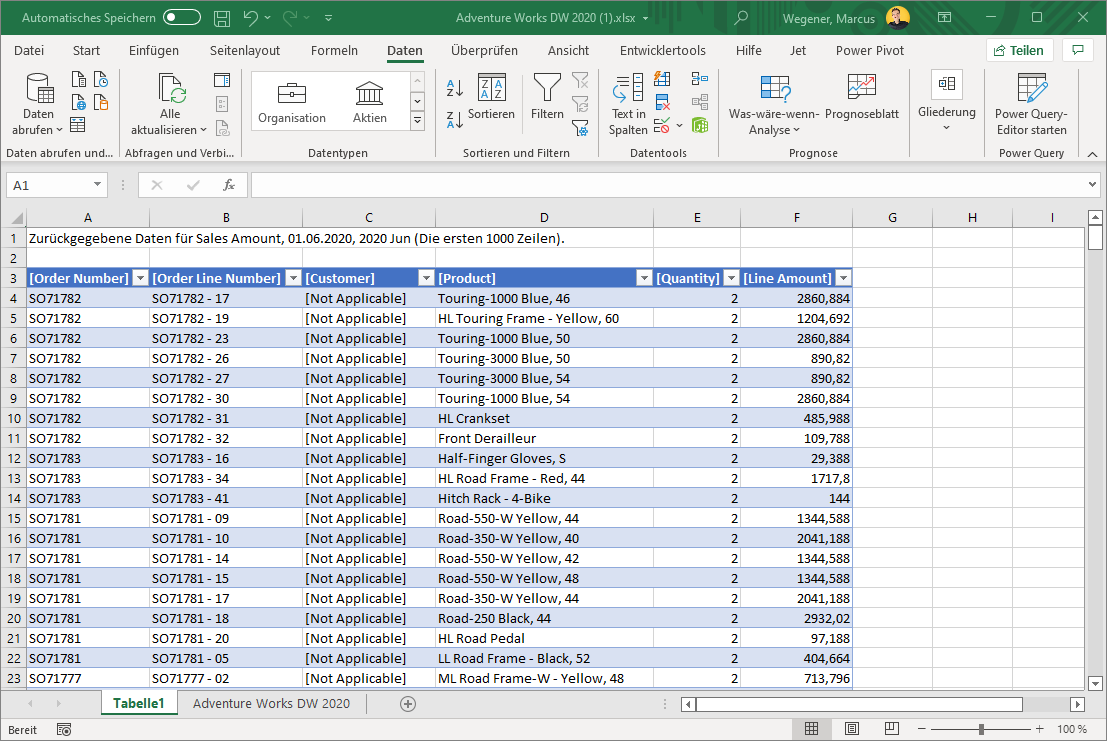Image resolution: width=1107 pixels, height=741 pixels.
Task: Click the save diskette icon
Action: pos(222,18)
